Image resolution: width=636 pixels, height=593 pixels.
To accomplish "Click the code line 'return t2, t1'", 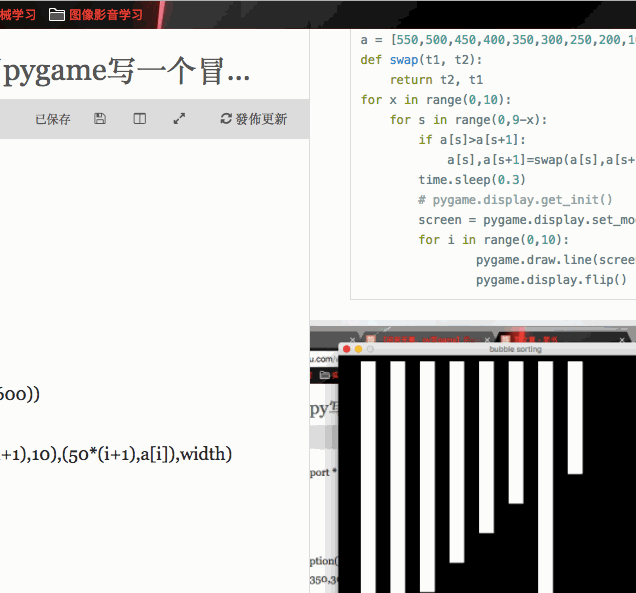I will [x=436, y=80].
